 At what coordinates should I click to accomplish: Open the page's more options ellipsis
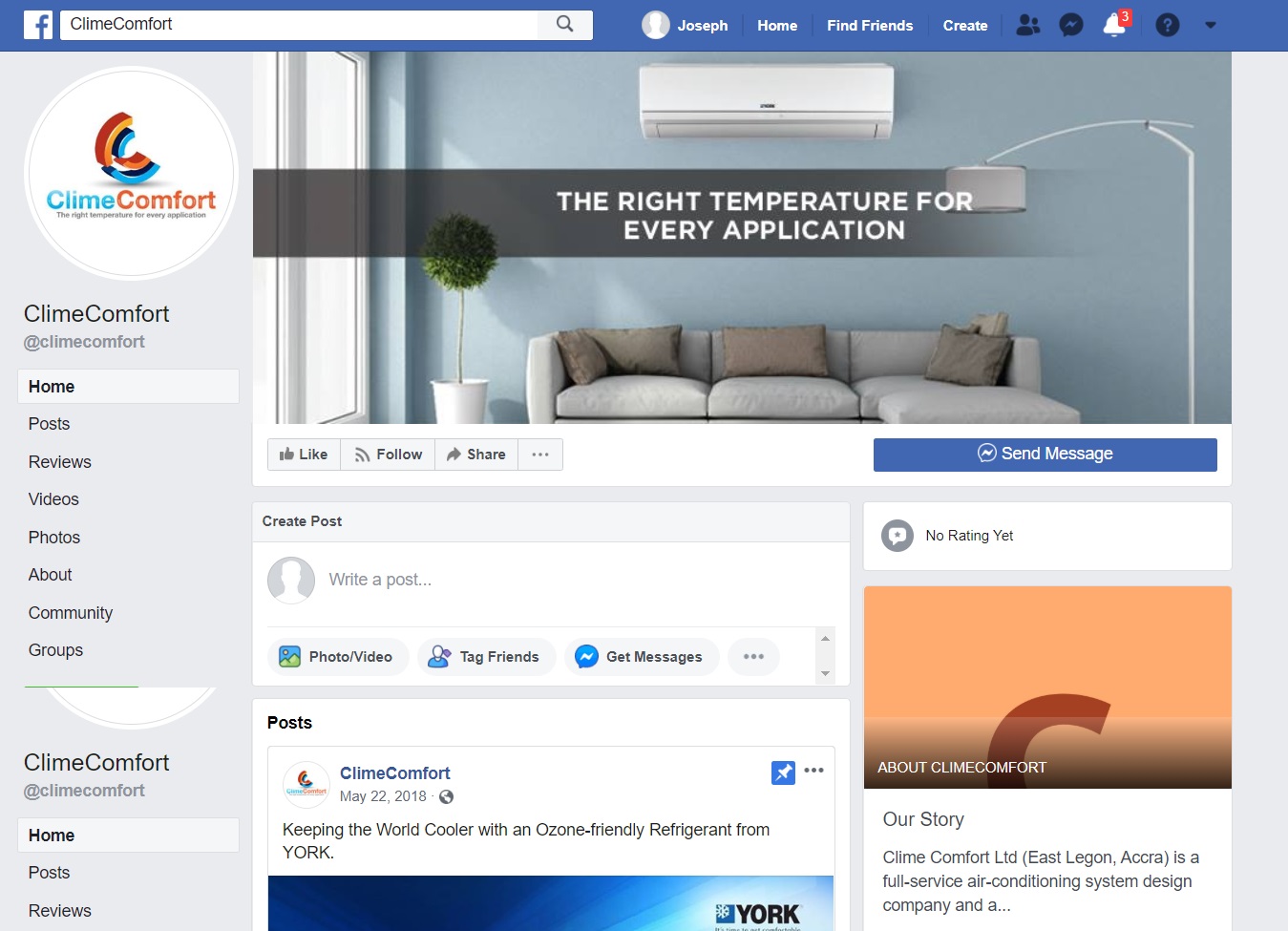pos(540,455)
